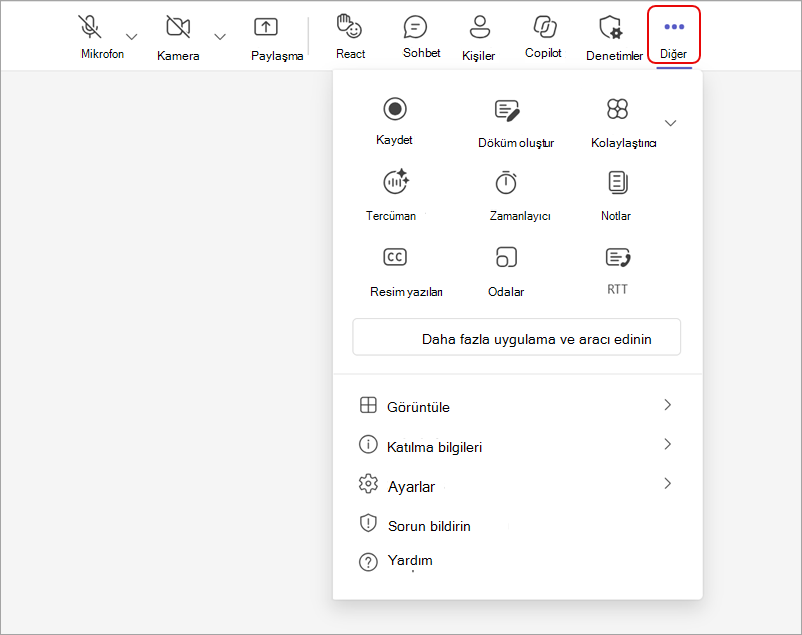The height and width of the screenshot is (635, 802).
Task: Start the Zamanlayıcı timer icon
Action: tap(506, 183)
